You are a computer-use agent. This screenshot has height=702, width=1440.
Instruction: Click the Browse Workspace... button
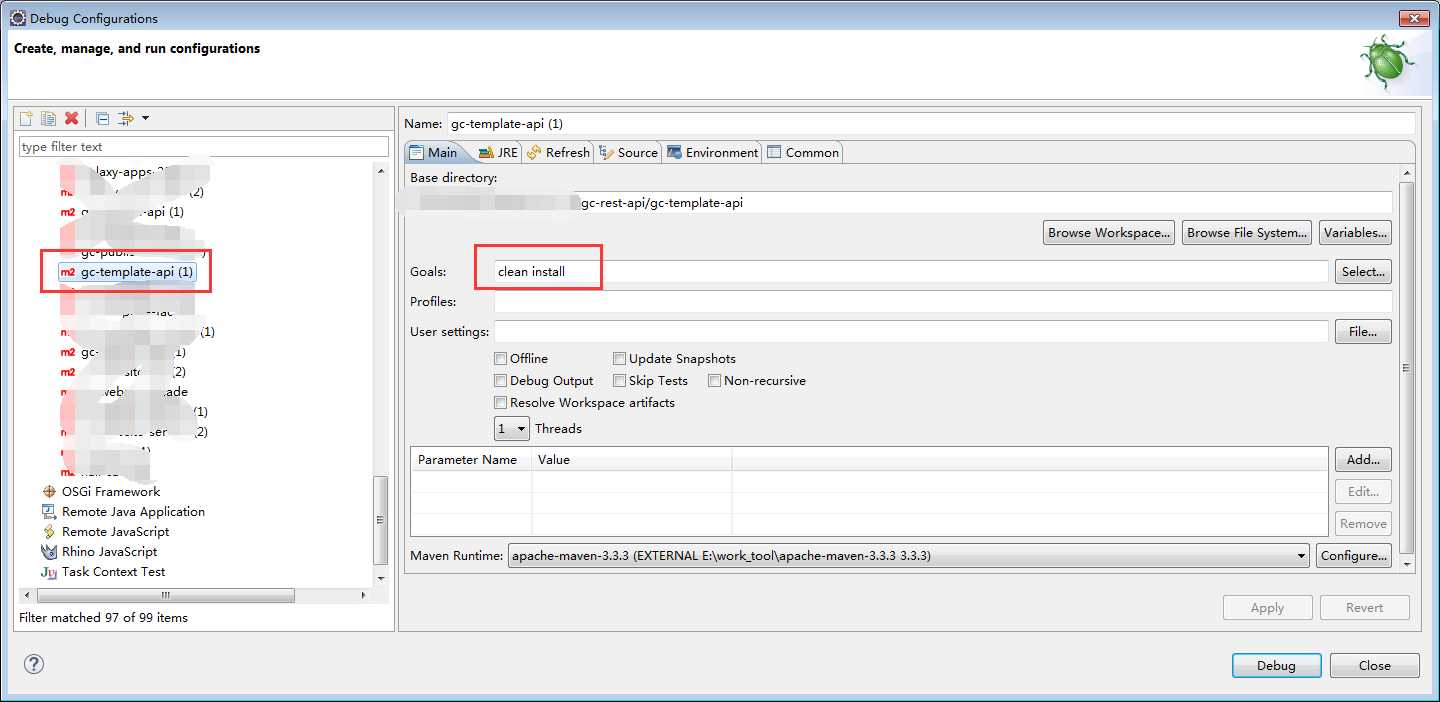(1109, 232)
